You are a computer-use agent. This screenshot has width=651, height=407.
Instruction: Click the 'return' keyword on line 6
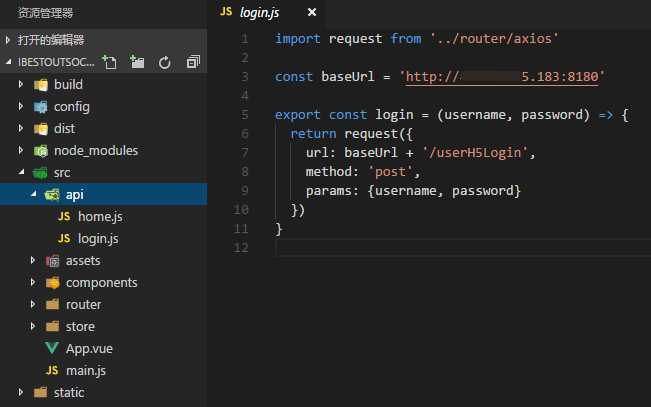[x=313, y=134]
